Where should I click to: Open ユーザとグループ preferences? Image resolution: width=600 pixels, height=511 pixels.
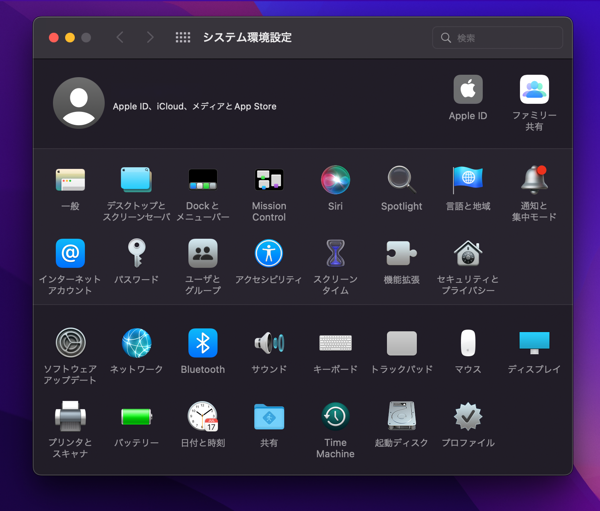pyautogui.click(x=203, y=253)
